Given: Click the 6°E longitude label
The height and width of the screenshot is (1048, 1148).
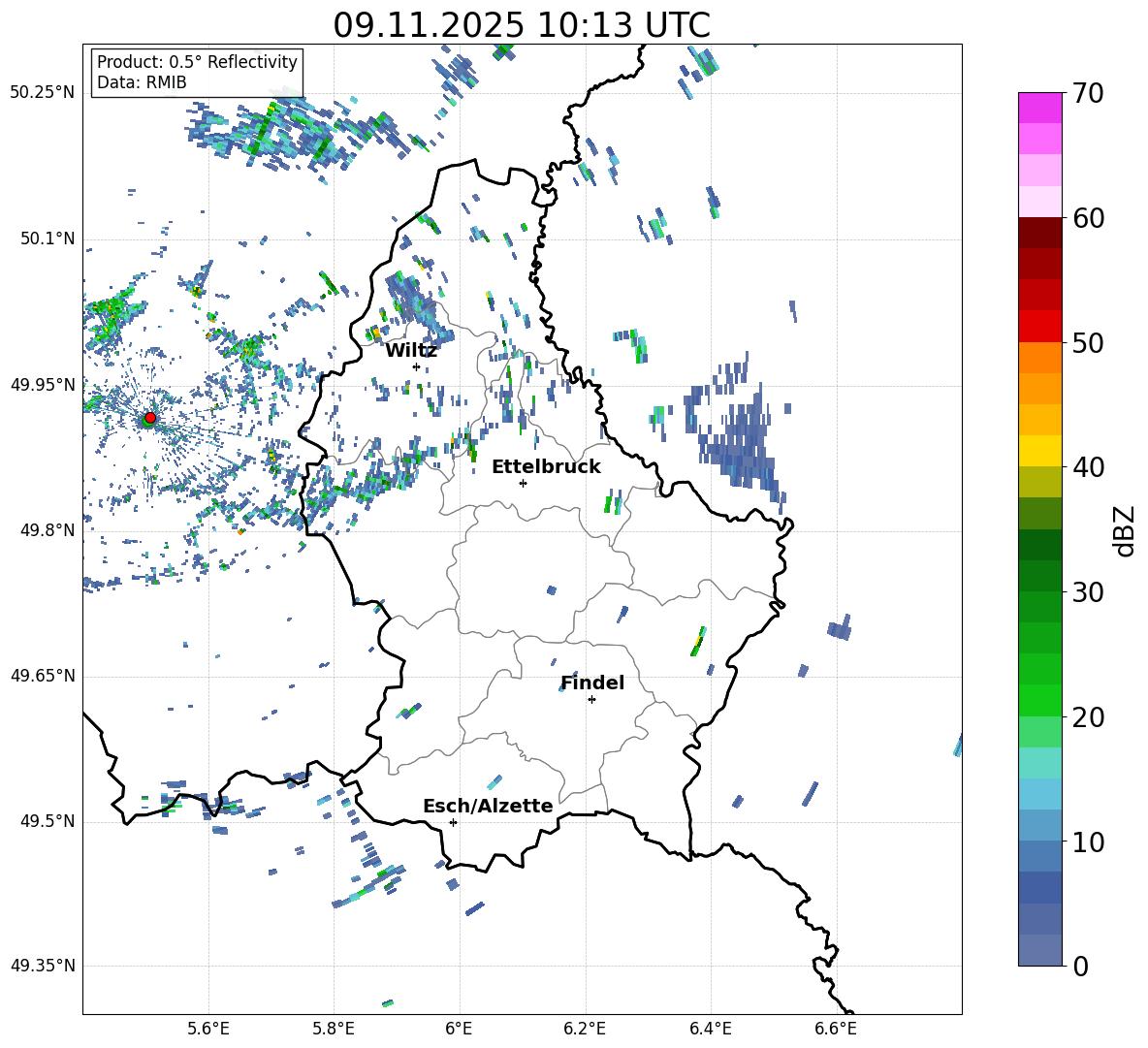Looking at the screenshot, I should [x=459, y=1029].
